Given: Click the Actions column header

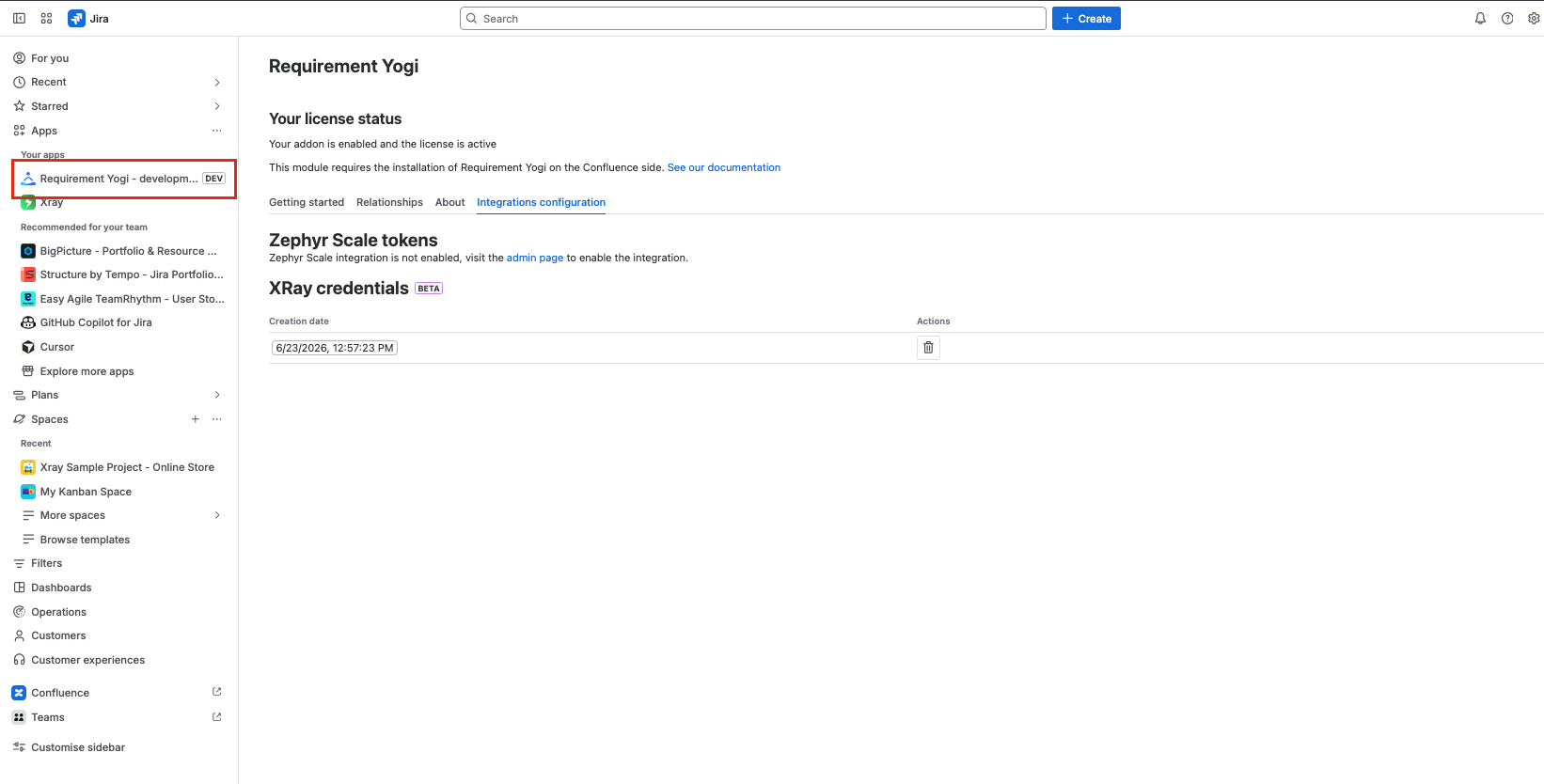Looking at the screenshot, I should coord(934,321).
